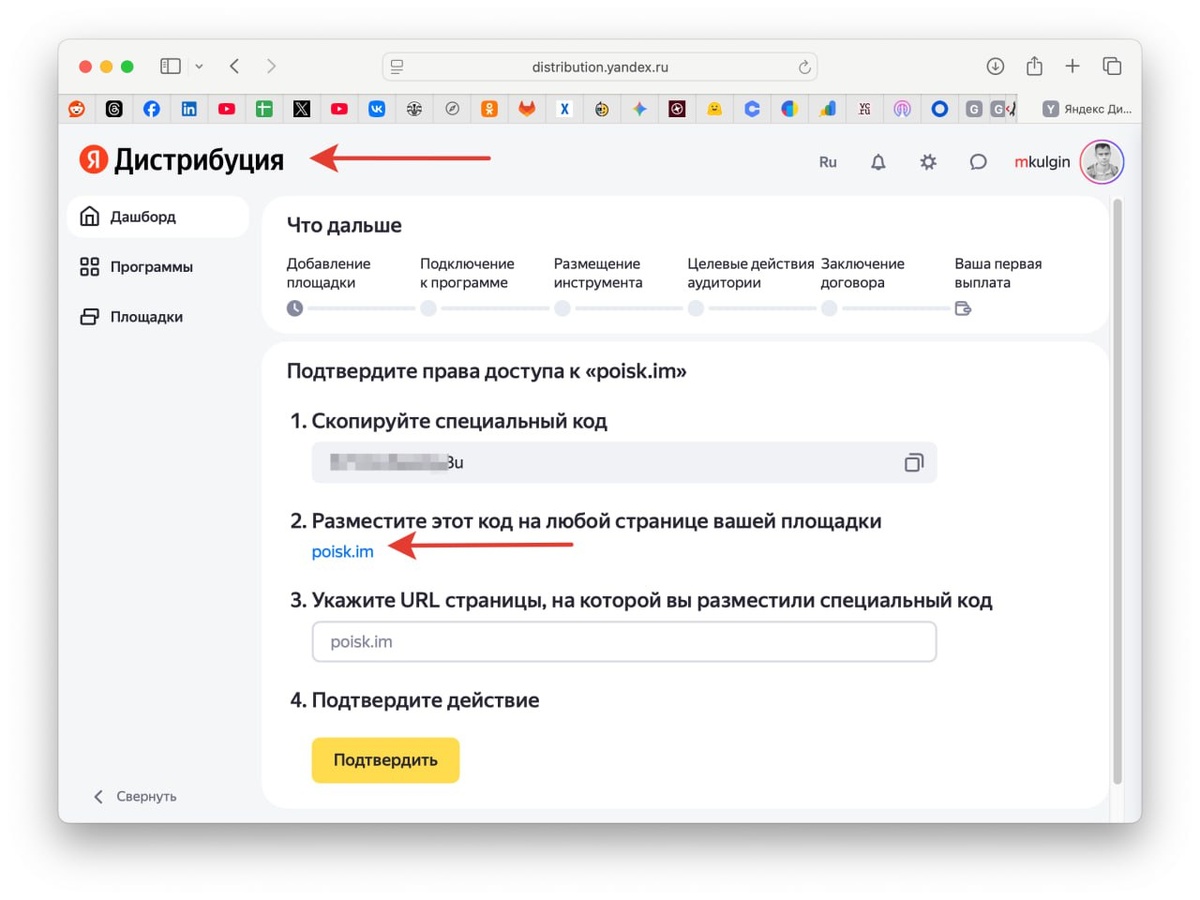
Task: Switch to the VK pinned tab
Action: tap(377, 109)
